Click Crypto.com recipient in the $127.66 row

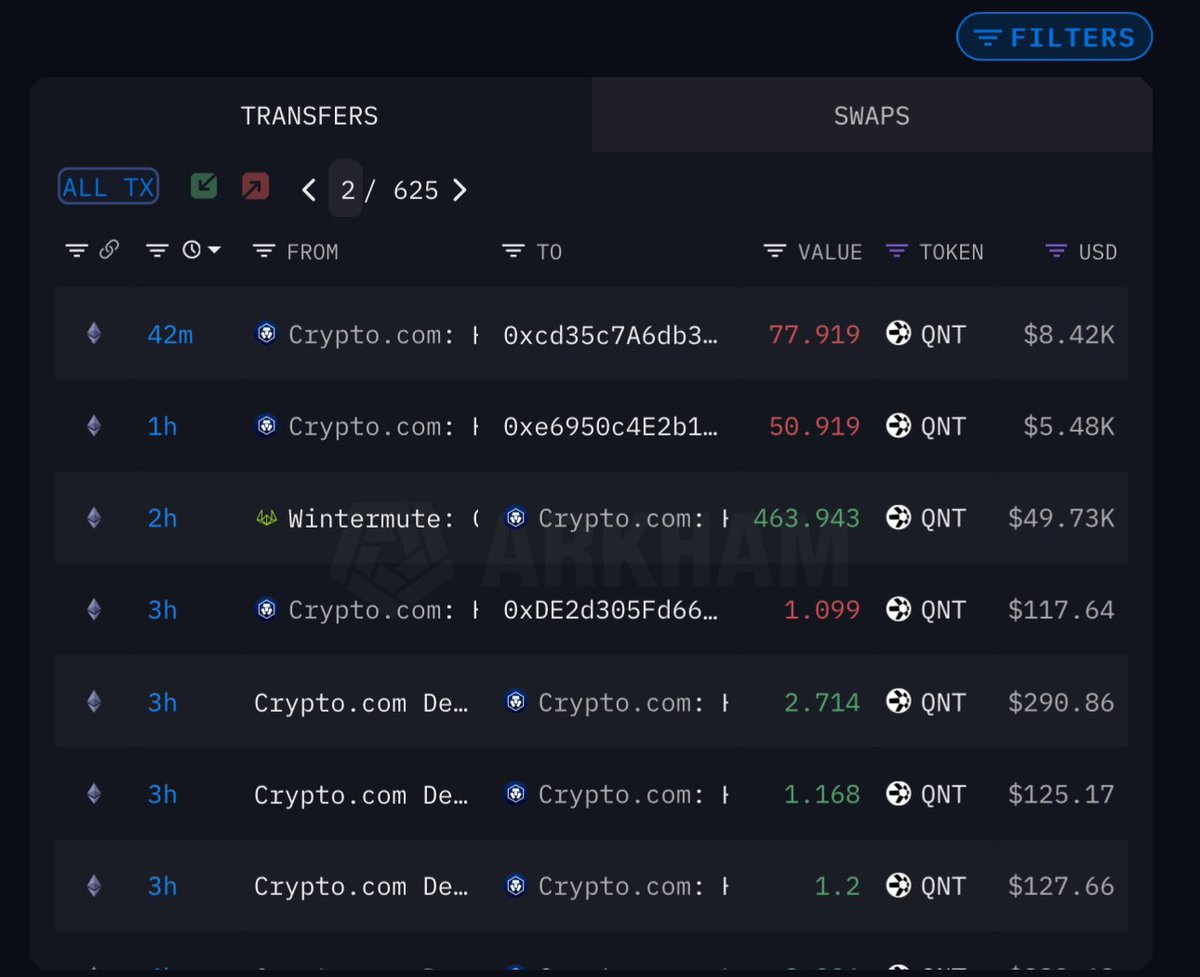click(x=633, y=886)
